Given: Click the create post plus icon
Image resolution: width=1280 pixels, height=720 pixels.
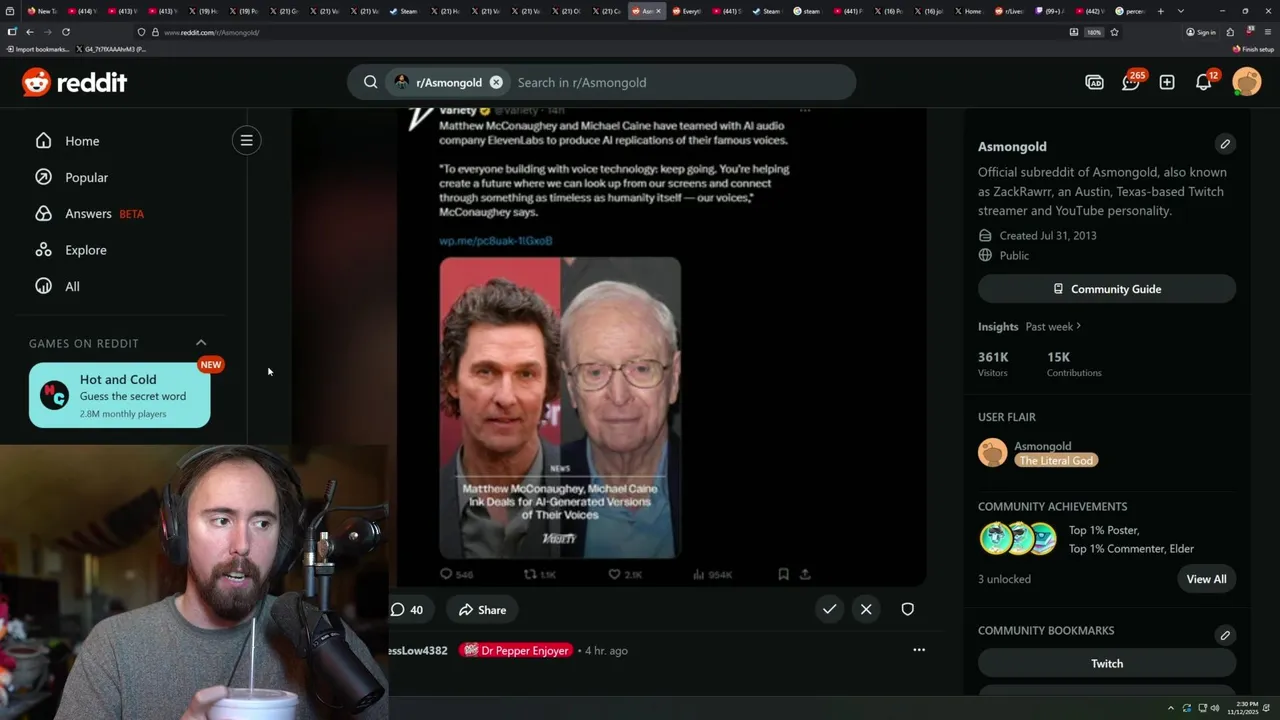Looking at the screenshot, I should point(1167,82).
